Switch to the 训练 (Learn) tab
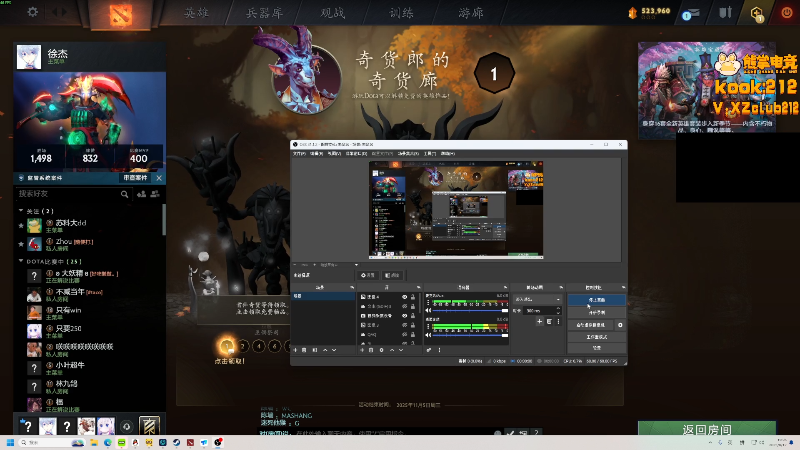 pos(402,13)
